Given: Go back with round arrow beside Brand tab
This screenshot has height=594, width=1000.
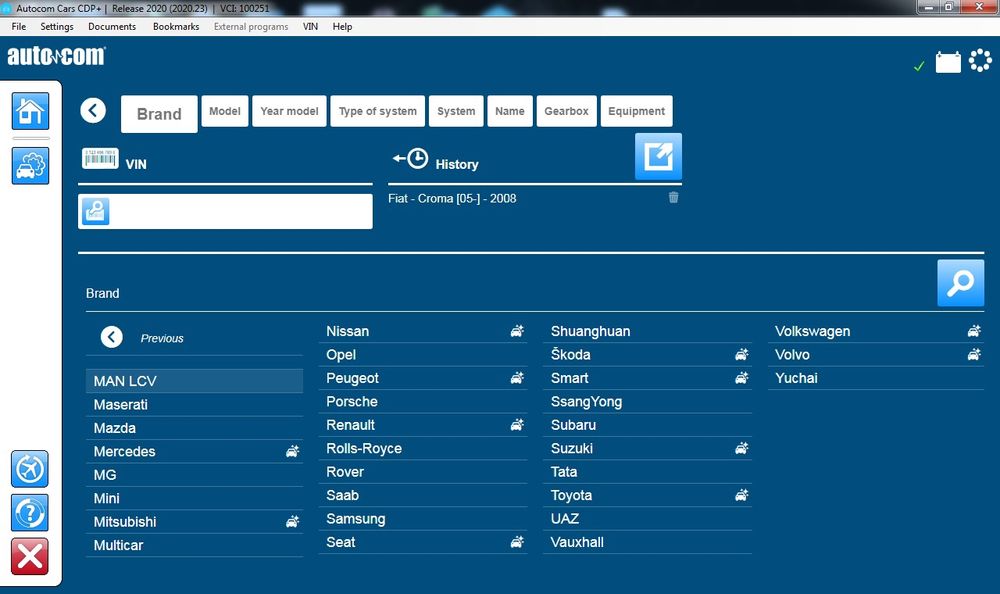Looking at the screenshot, I should pos(93,110).
